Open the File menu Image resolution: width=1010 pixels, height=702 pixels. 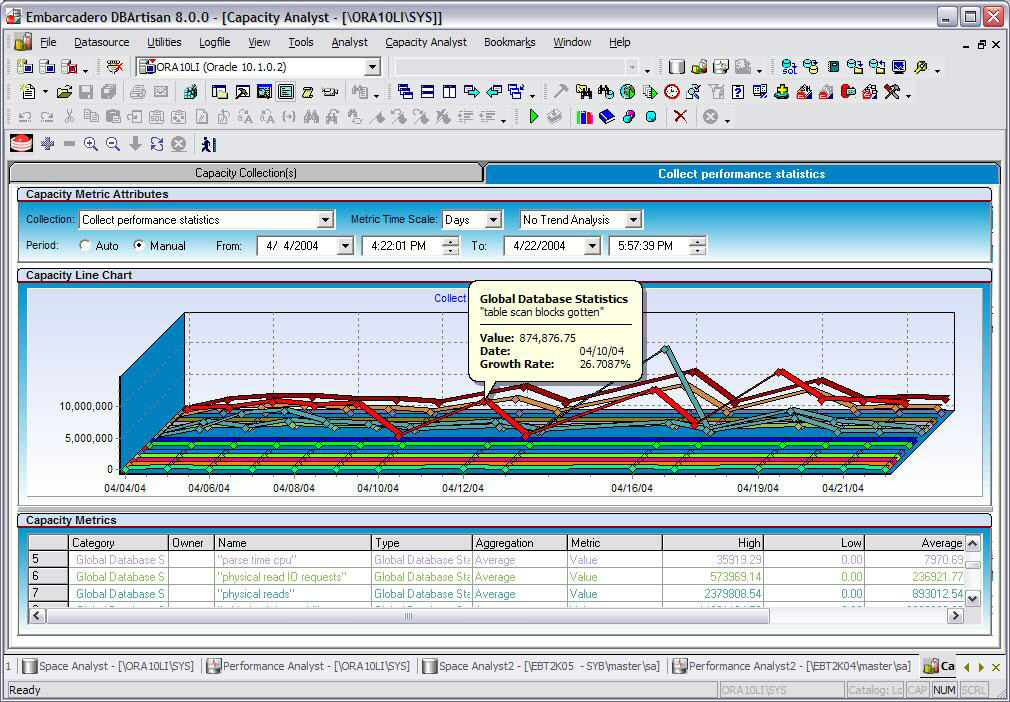(x=48, y=43)
